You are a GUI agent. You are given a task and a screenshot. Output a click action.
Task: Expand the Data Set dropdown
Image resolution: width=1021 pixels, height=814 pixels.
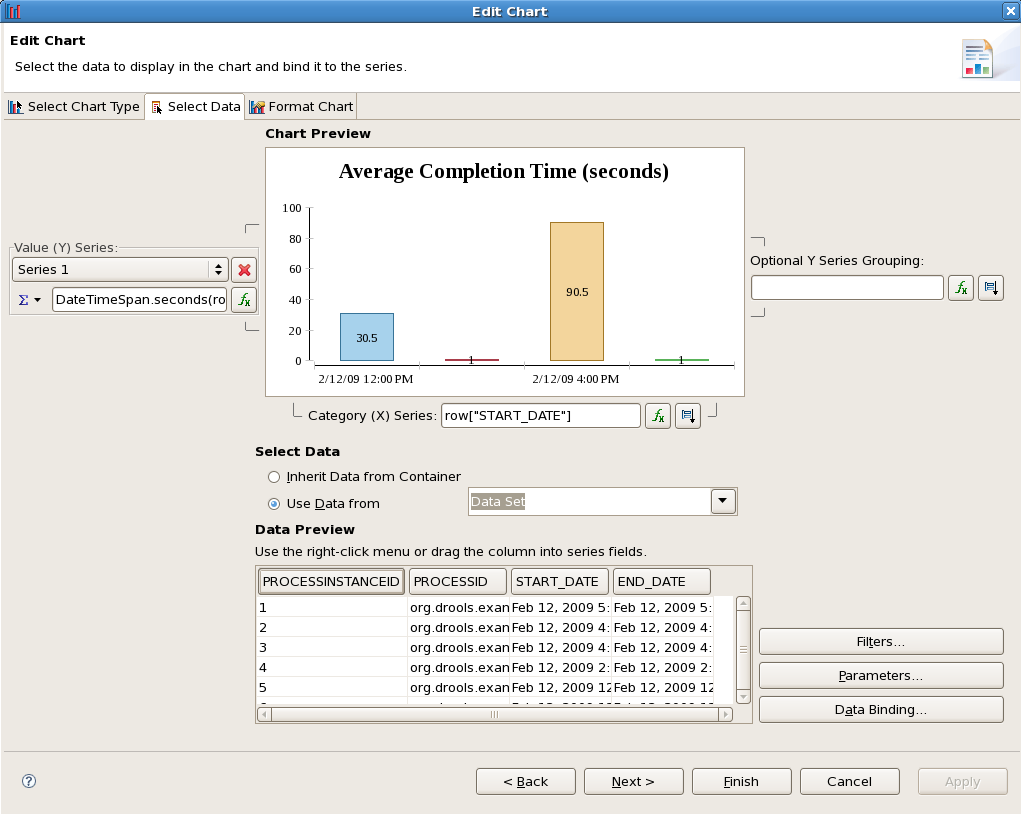pos(723,502)
